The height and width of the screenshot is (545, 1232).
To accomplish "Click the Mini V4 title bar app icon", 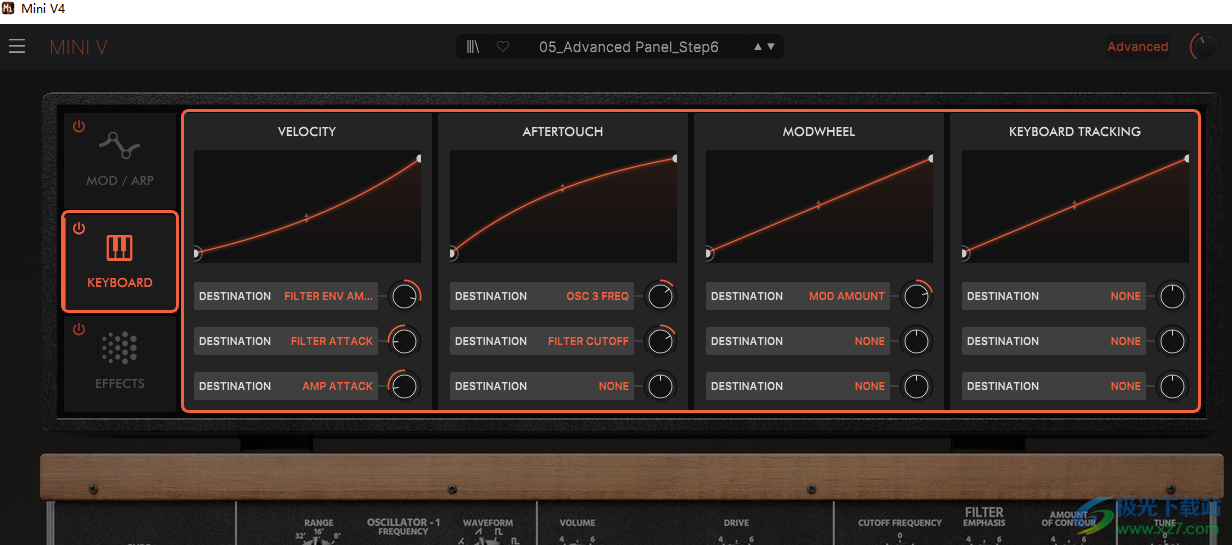I will coord(8,8).
